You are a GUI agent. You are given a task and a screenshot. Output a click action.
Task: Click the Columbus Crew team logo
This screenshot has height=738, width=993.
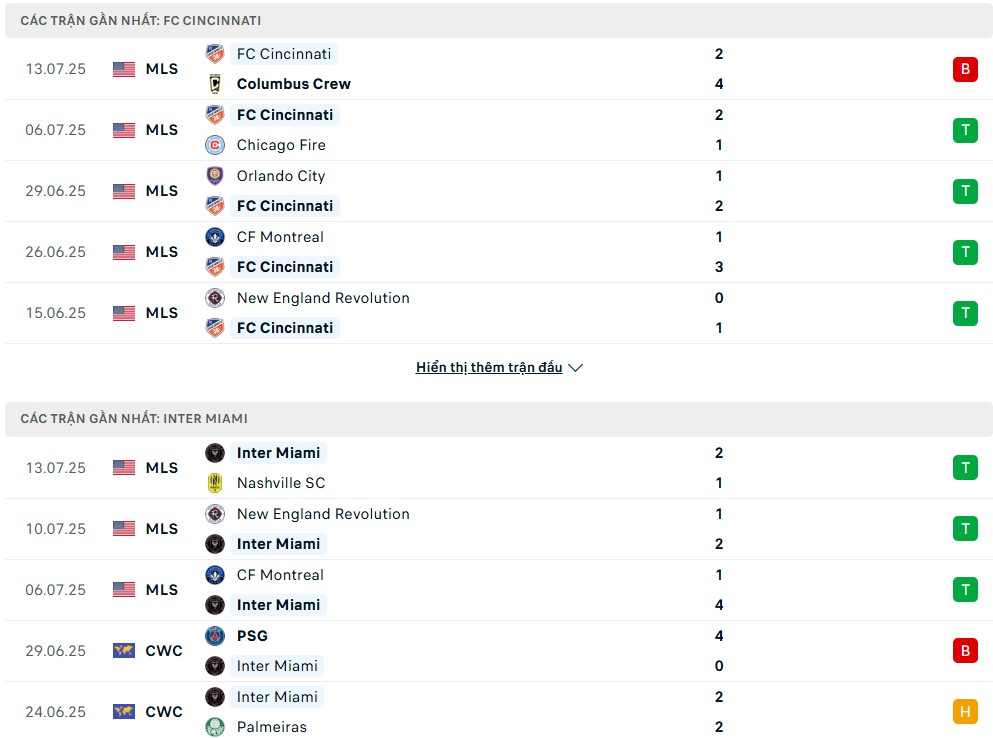pyautogui.click(x=215, y=84)
